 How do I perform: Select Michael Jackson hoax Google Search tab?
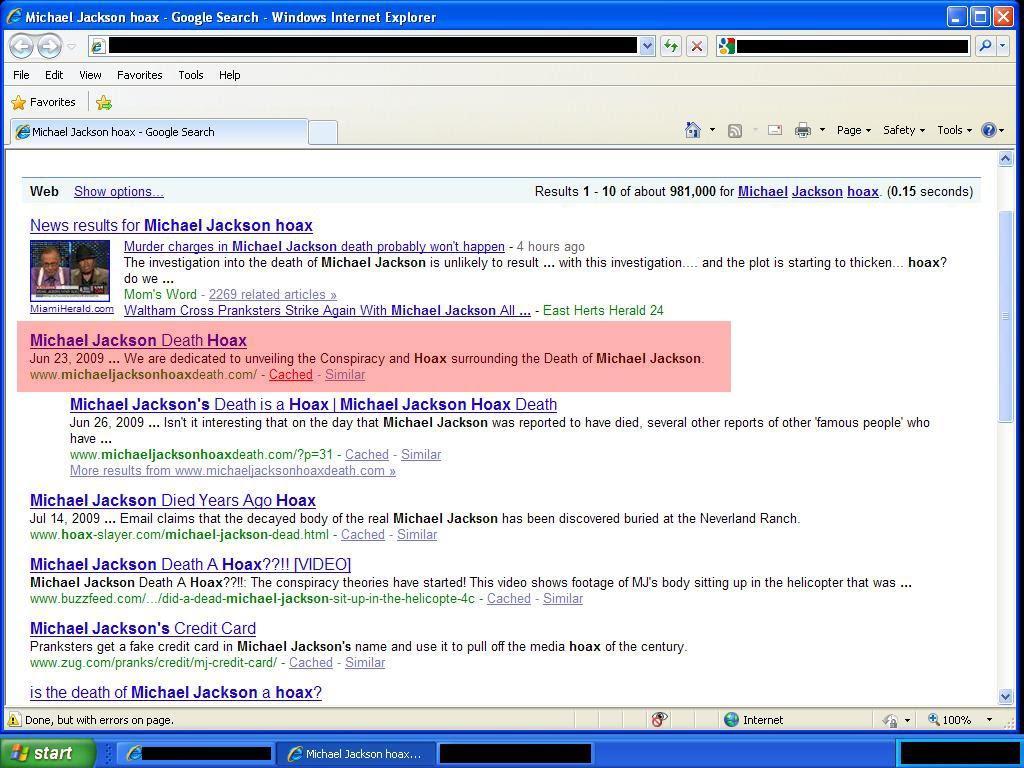tap(159, 131)
